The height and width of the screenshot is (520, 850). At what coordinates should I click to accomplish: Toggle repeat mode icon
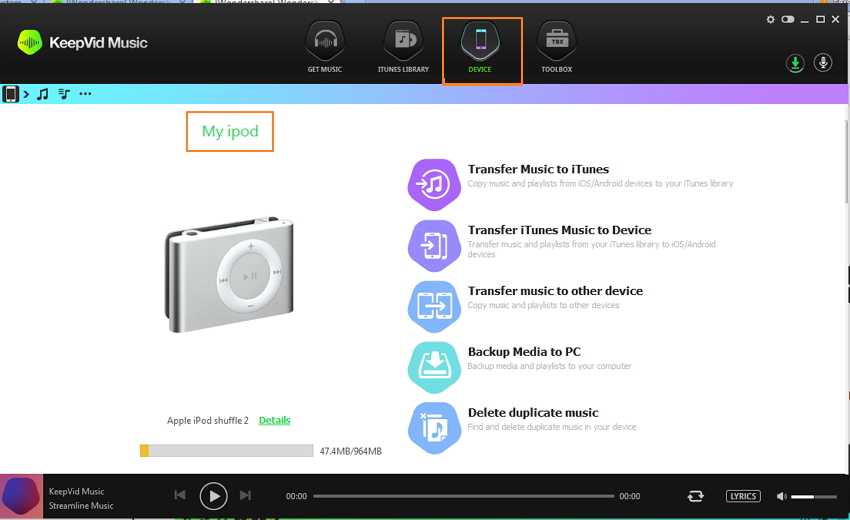click(x=696, y=496)
